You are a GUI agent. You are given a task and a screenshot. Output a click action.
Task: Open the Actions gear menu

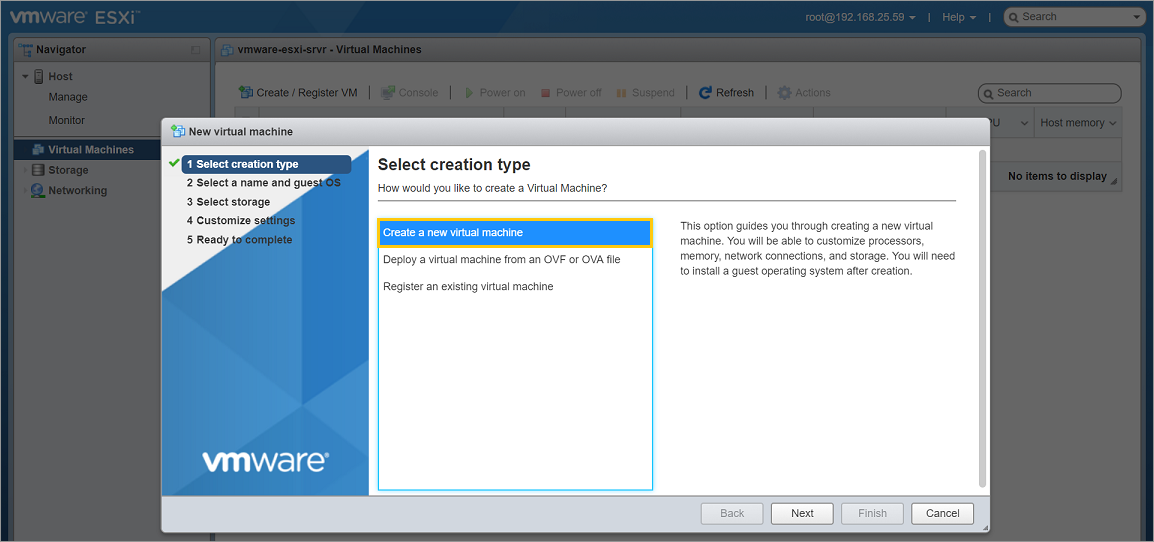[x=785, y=92]
